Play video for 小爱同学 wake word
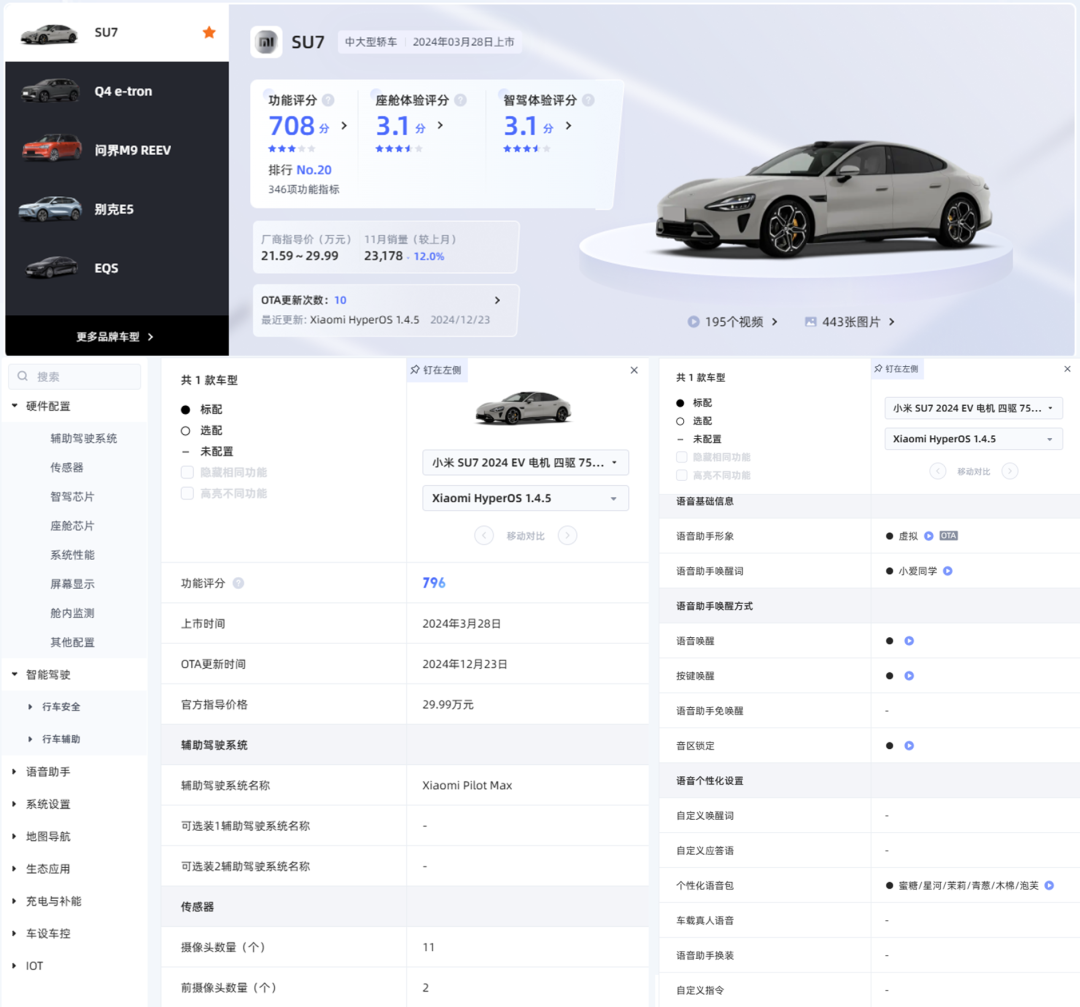 coord(948,571)
